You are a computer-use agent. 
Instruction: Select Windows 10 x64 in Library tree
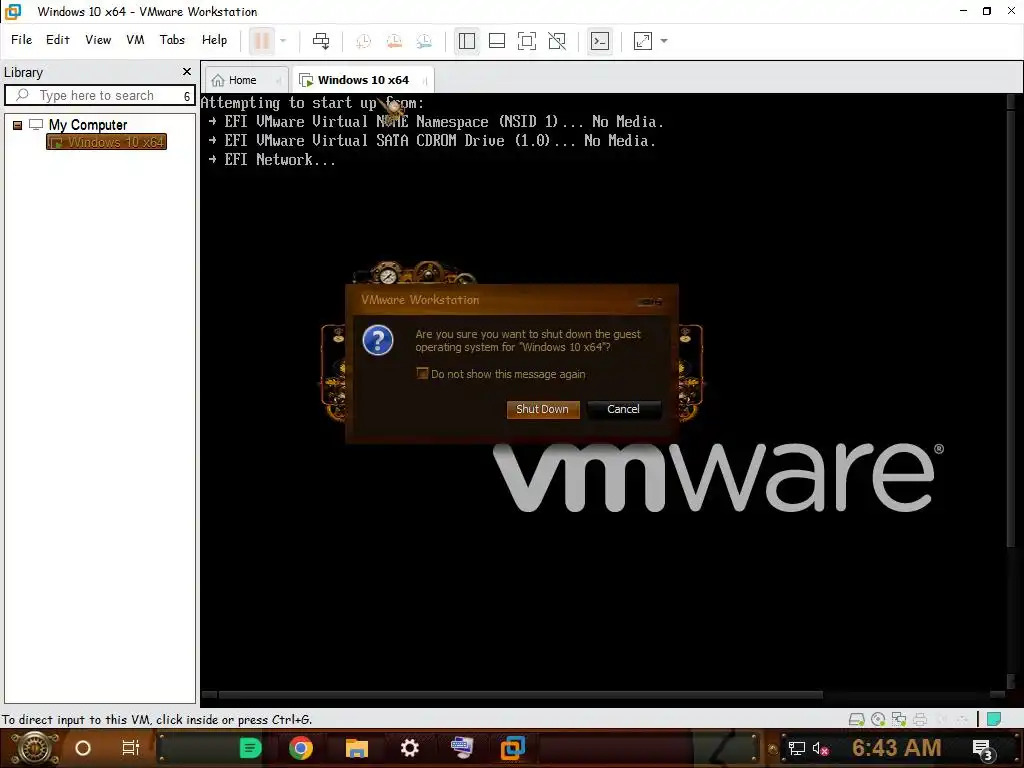(x=106, y=142)
